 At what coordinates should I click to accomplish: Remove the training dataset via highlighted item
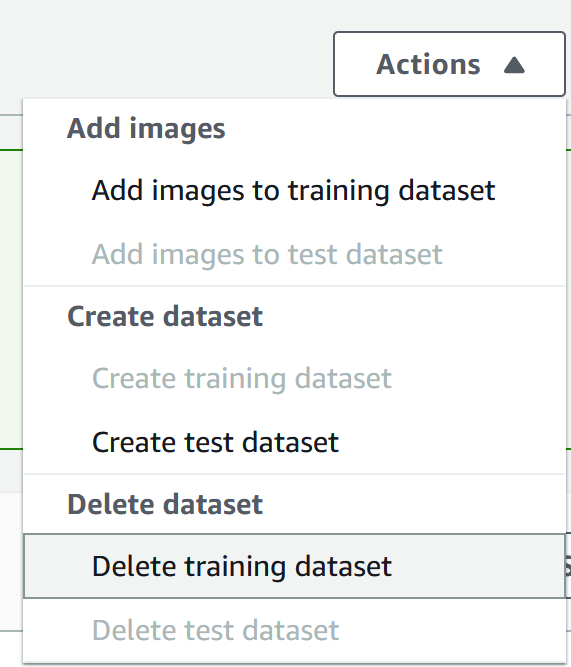pos(294,566)
